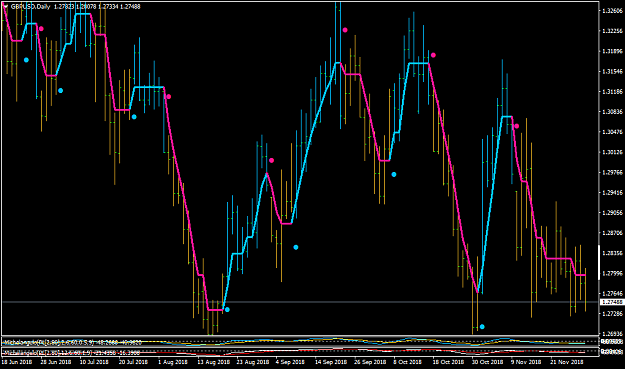Click the 8 Oct 2018 date label
The width and height of the screenshot is (625, 369).
click(x=407, y=362)
